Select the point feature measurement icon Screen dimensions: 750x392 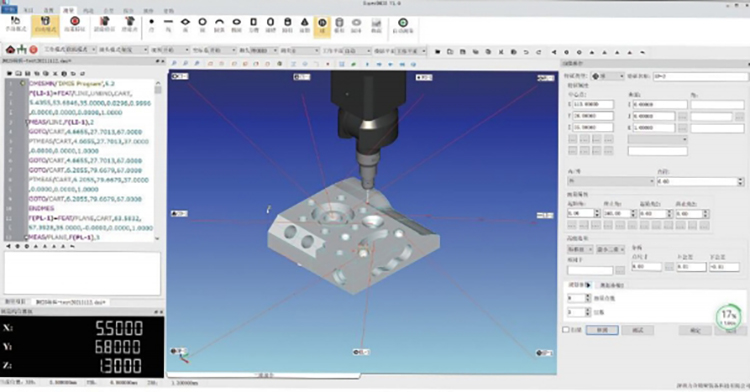(152, 25)
